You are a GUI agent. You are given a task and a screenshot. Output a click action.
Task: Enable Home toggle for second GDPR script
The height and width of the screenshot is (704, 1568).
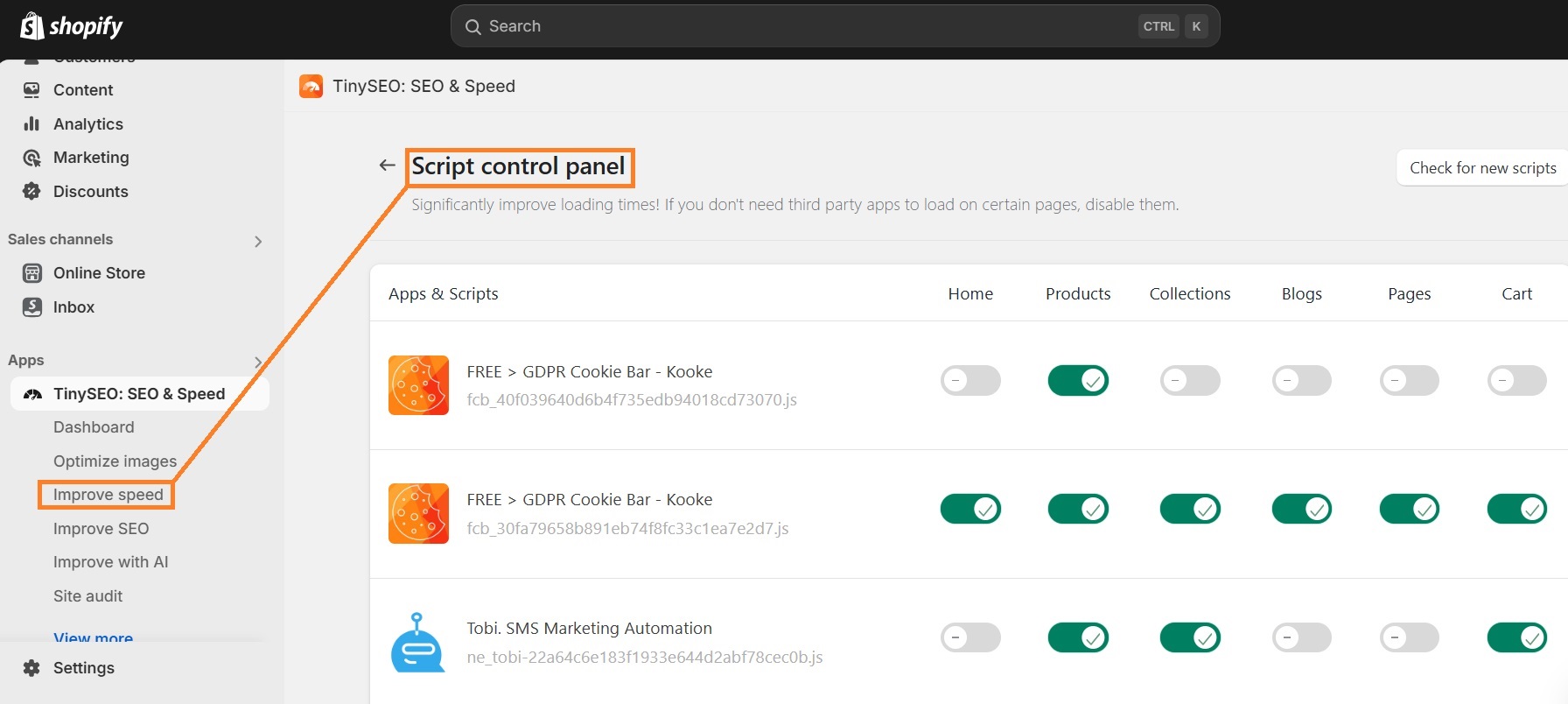(x=970, y=509)
